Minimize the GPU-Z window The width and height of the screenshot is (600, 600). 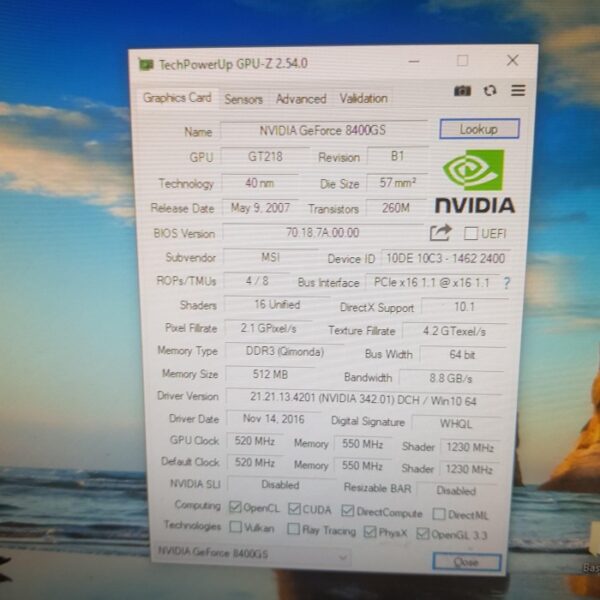click(414, 62)
